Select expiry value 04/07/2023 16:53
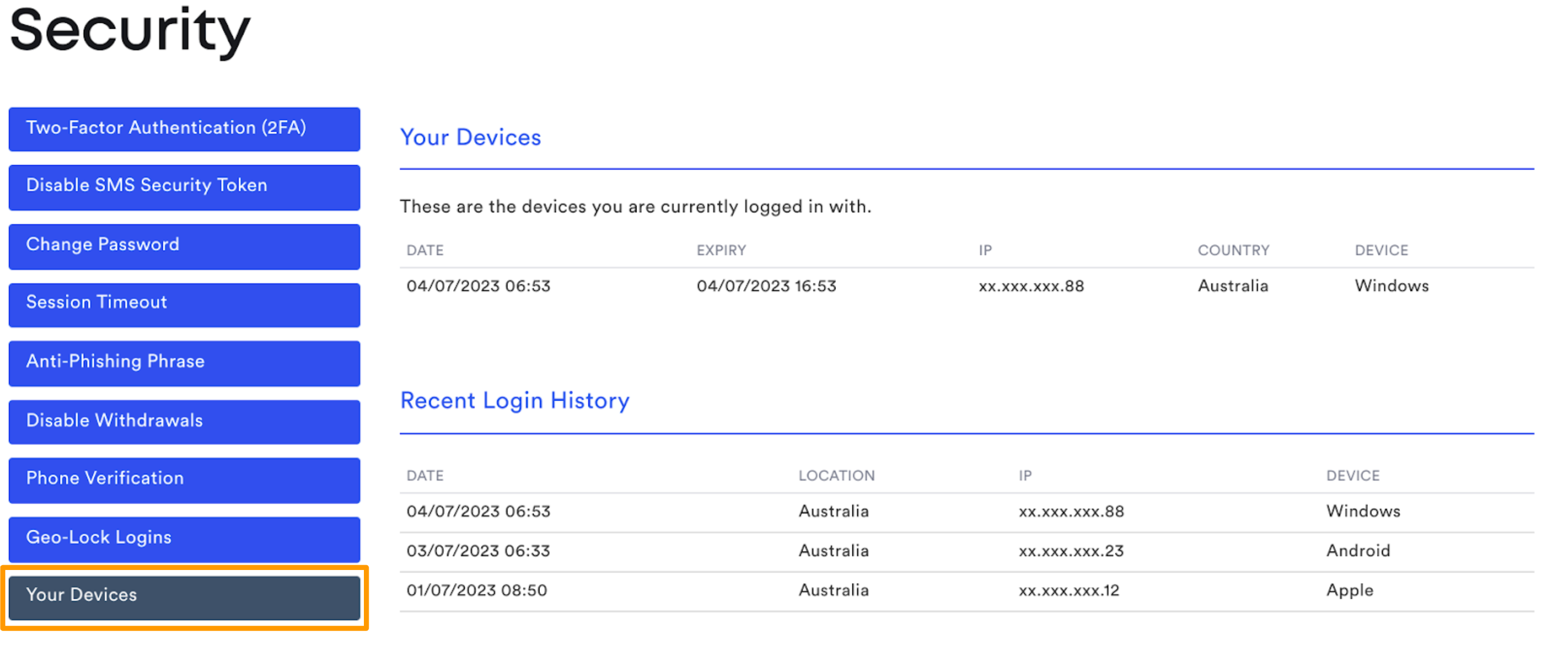The height and width of the screenshot is (648, 1568). (766, 286)
